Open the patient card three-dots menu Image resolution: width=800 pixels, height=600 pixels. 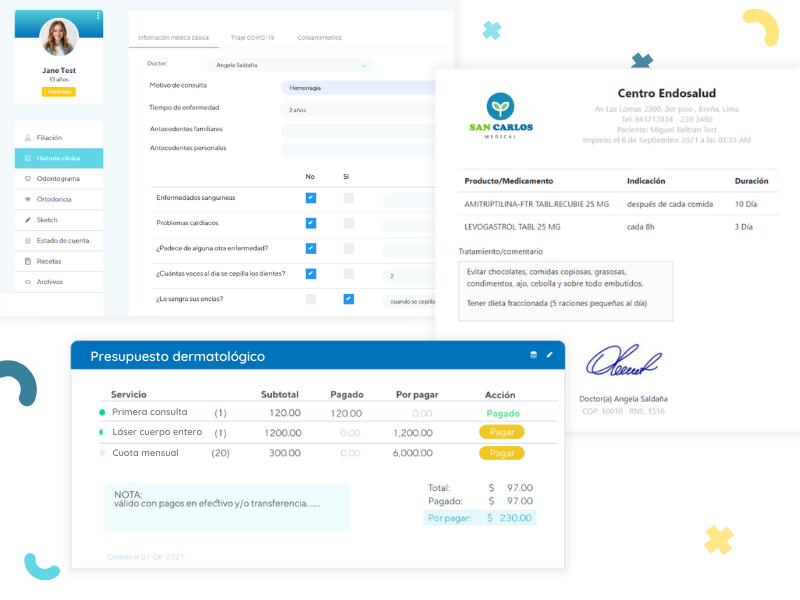(x=98, y=17)
